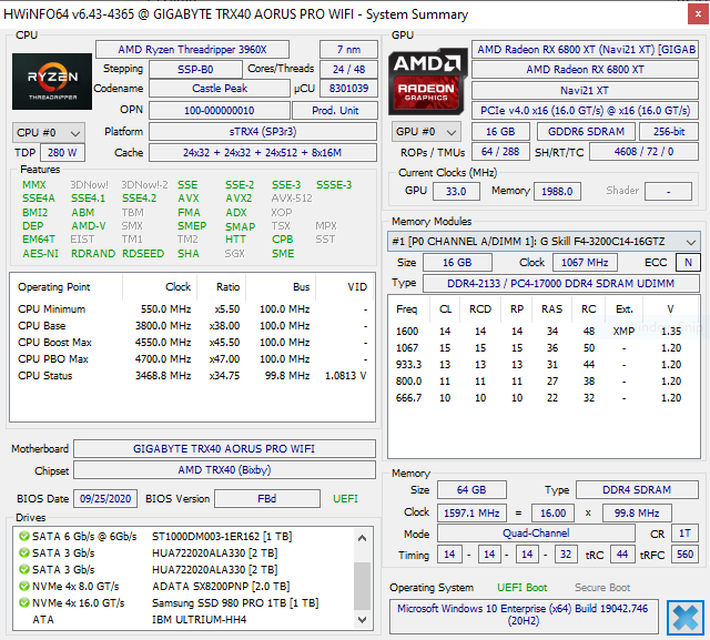Viewport: 710px width, 640px height.
Task: Click the BIOS Date 09/25/2020 field
Action: click(106, 499)
